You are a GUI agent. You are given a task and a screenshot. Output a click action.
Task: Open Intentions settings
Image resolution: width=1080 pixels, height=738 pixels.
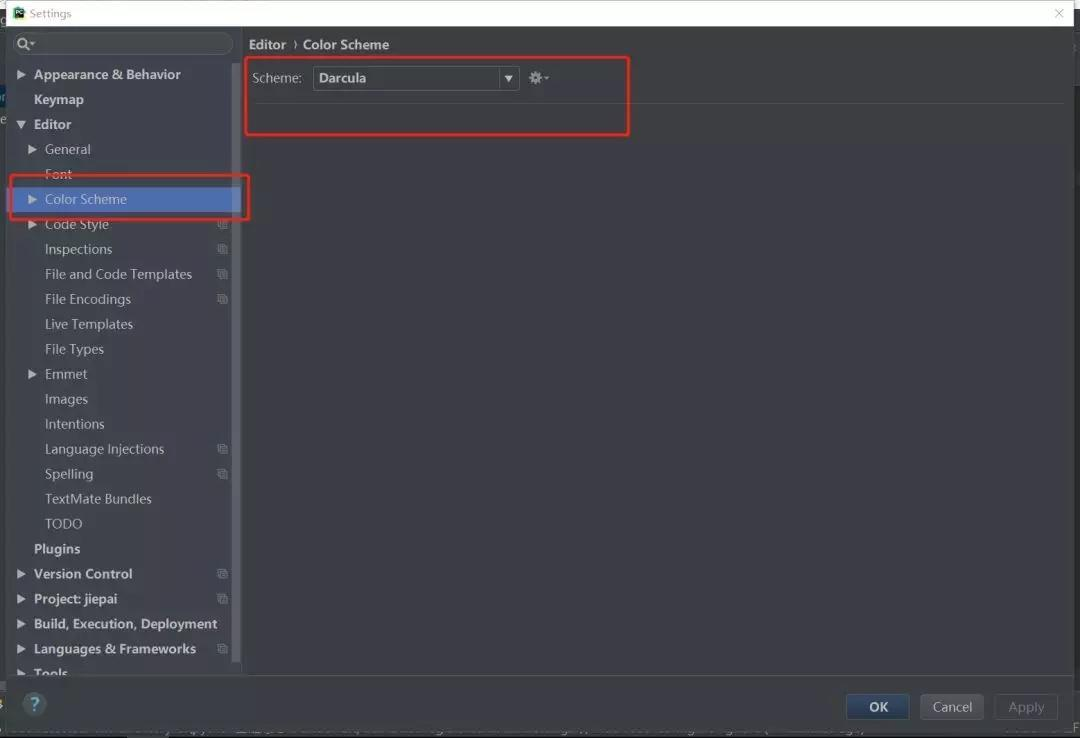tap(74, 424)
